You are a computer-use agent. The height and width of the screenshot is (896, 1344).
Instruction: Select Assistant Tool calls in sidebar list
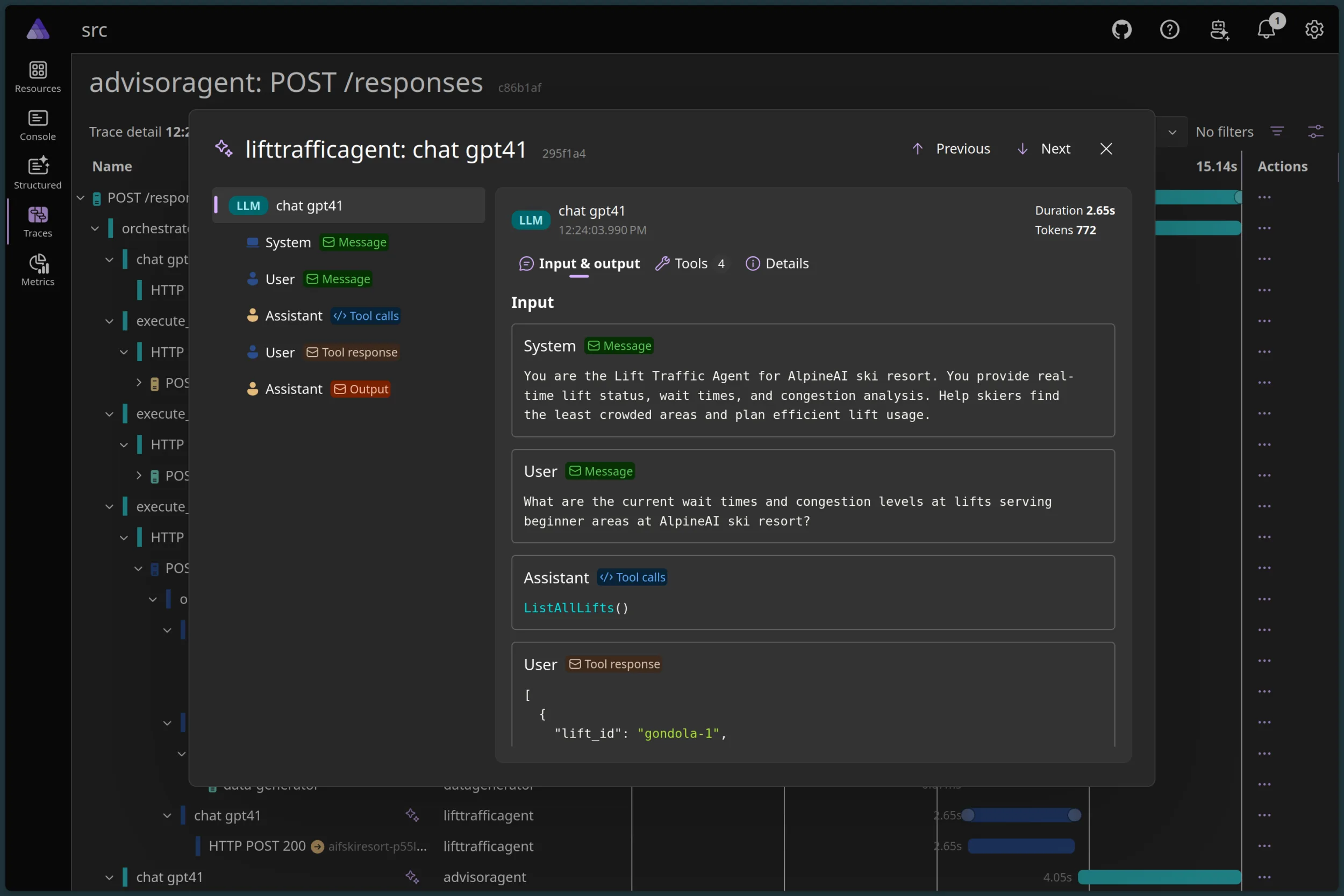pyautogui.click(x=324, y=316)
